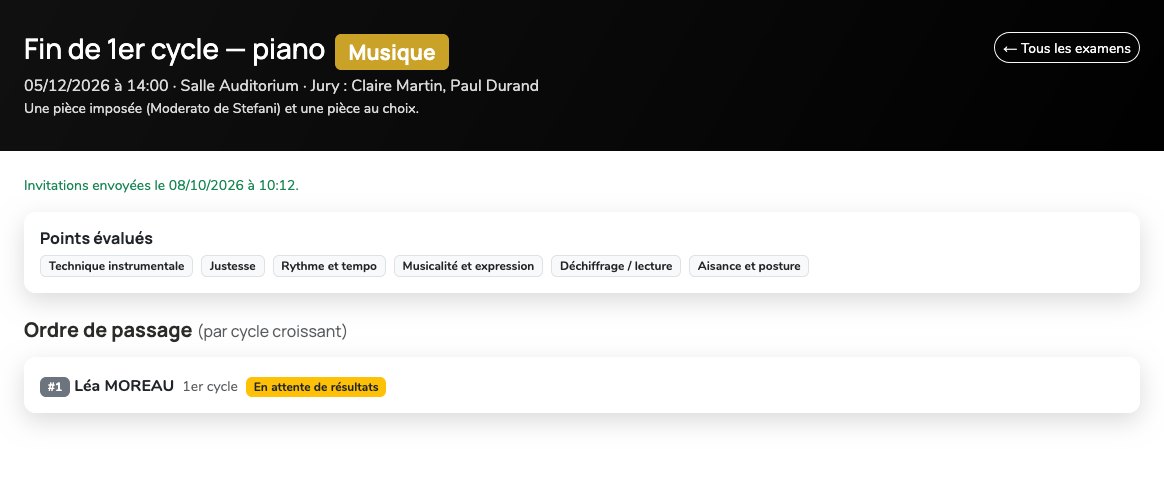Click the exam date and jury line
The height and width of the screenshot is (493, 1164).
coord(281,85)
